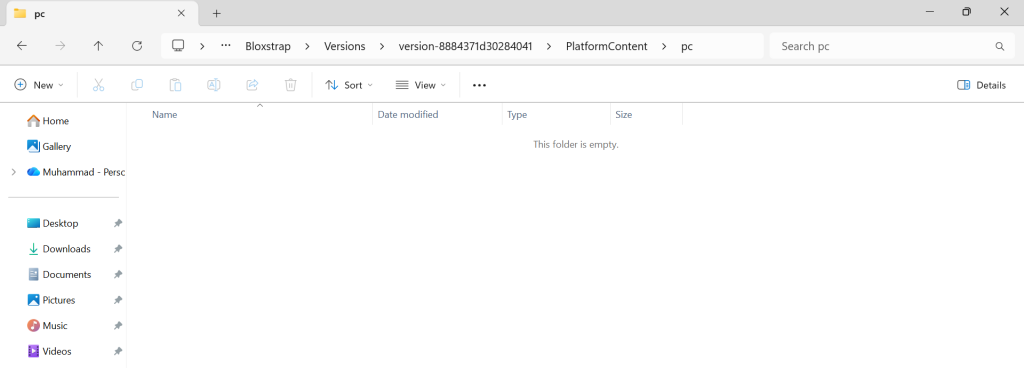Click the Forward navigation arrow
1024x368 pixels.
[x=60, y=46]
